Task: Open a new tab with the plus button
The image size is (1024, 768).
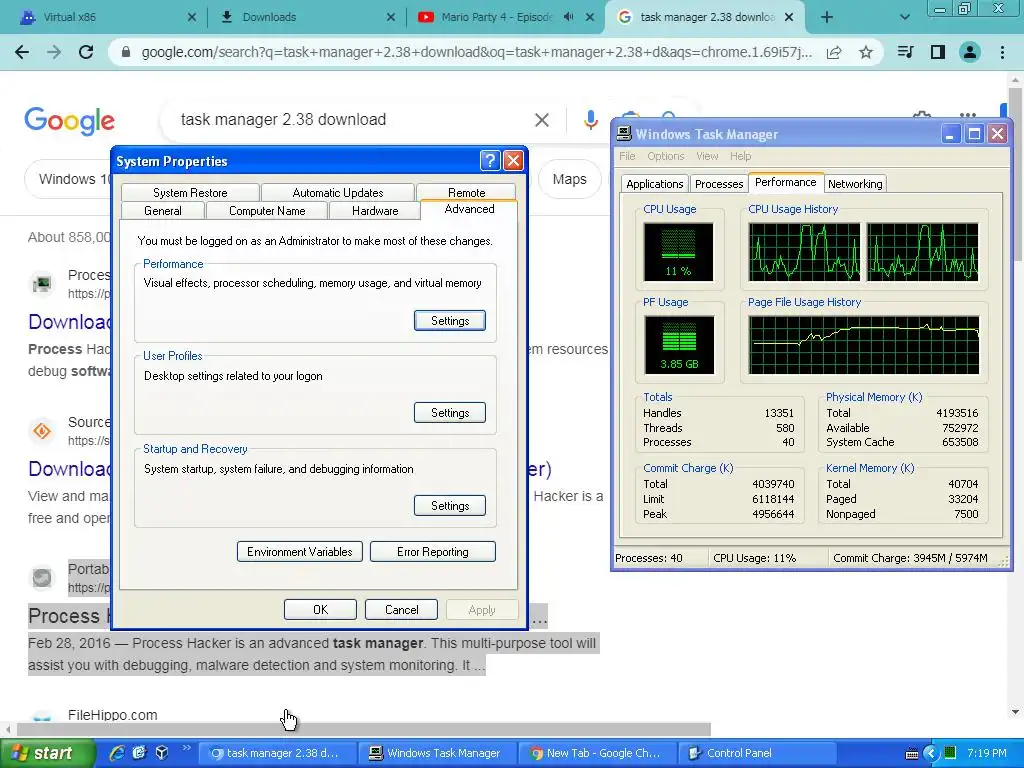Action: [x=827, y=17]
